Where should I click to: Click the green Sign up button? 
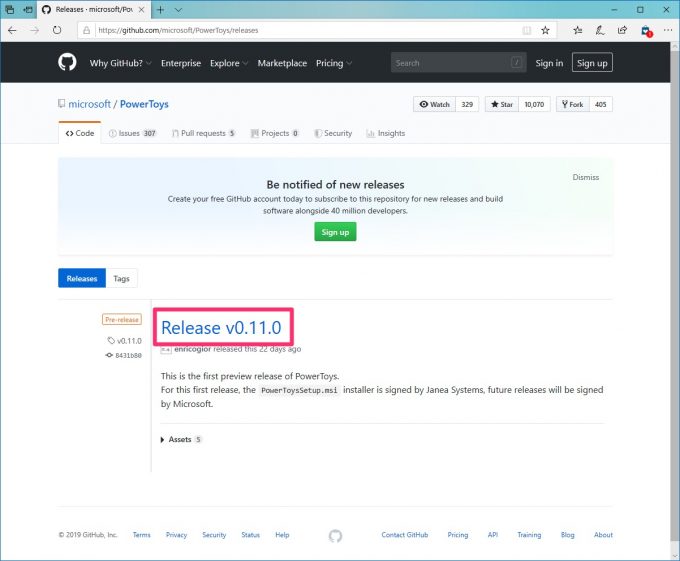click(x=335, y=232)
